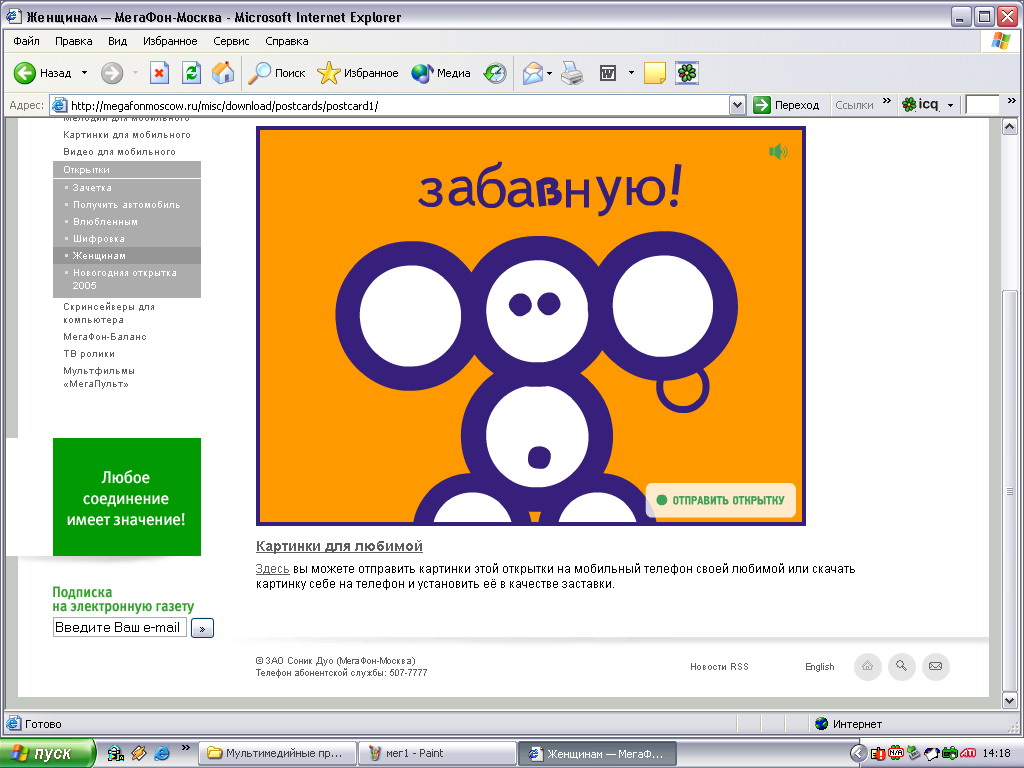
Task: Click the round envelope icon in footer
Action: (935, 667)
